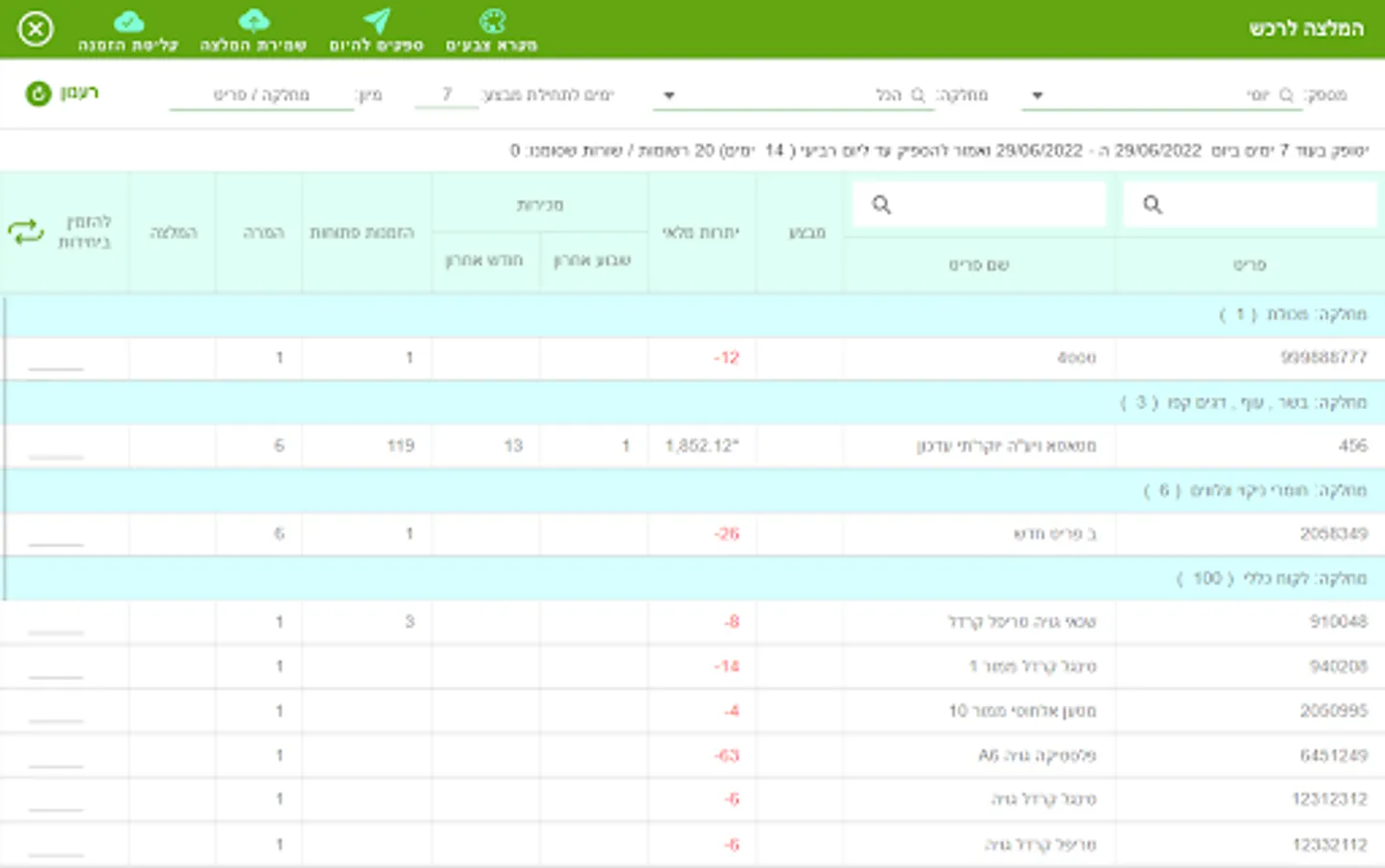Click the item name containing A6
Viewport: 1385px width, 868px height.
coord(1037,755)
